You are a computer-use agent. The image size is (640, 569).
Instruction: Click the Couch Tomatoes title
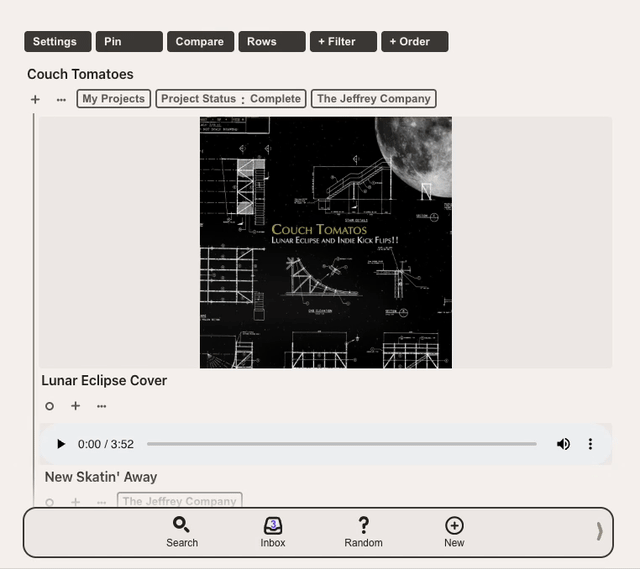[80, 74]
